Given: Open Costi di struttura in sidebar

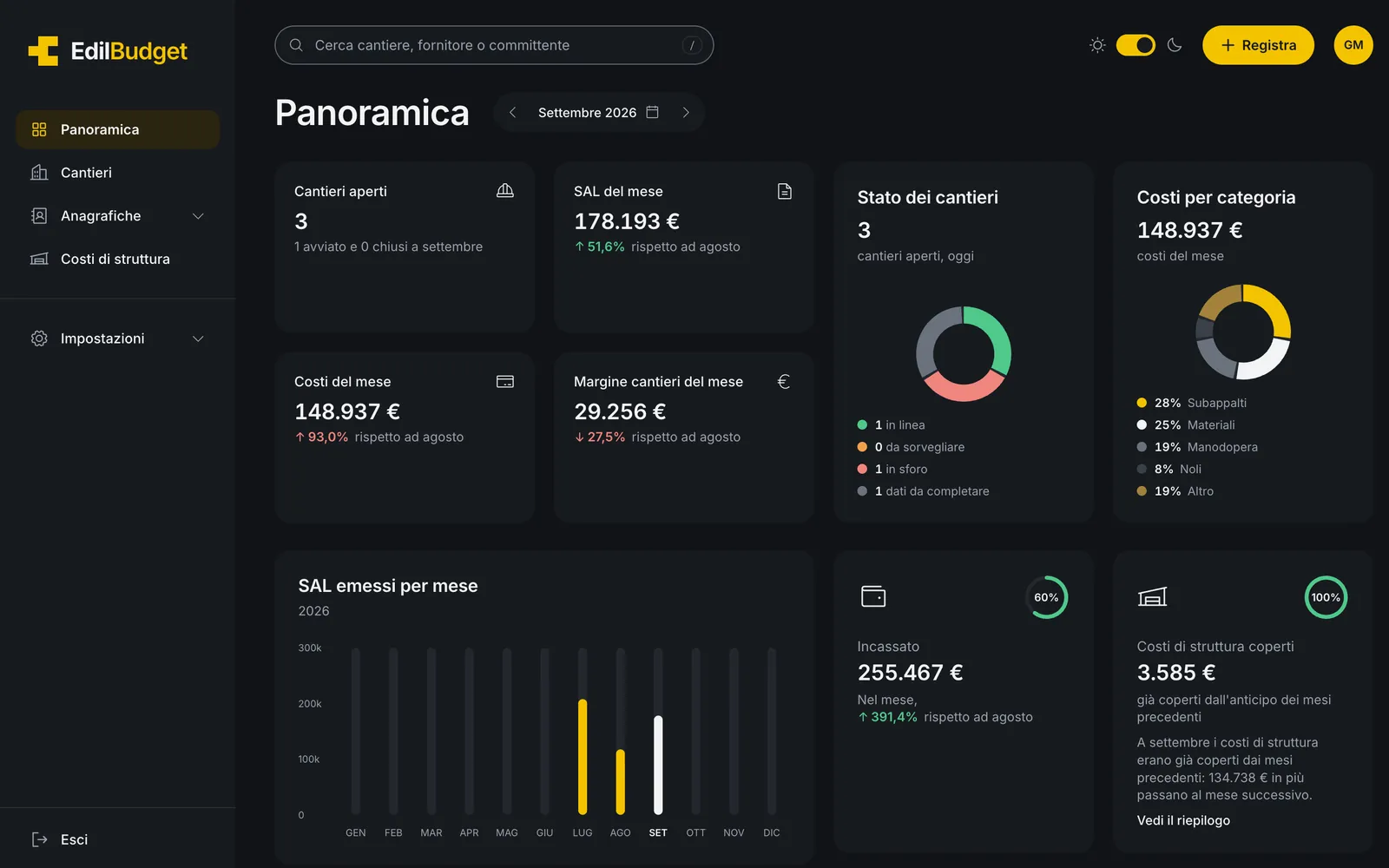Looking at the screenshot, I should pyautogui.click(x=118, y=259).
